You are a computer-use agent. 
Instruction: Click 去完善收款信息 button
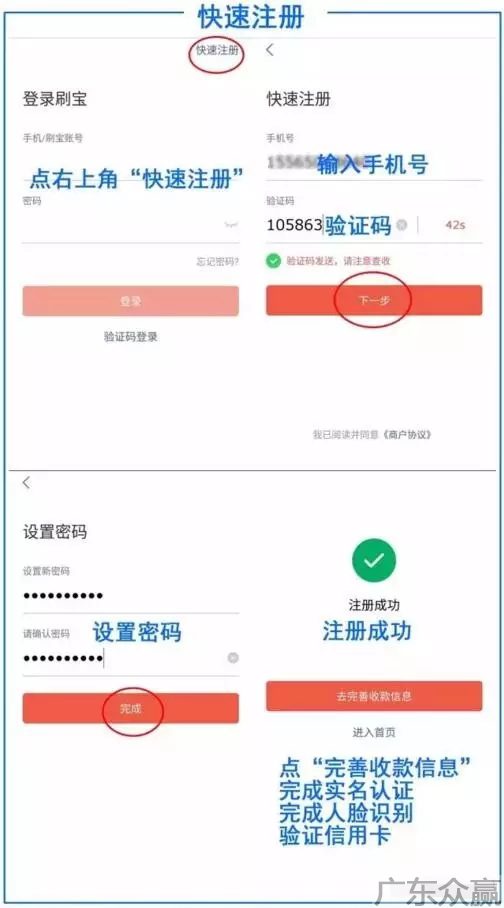(x=374, y=696)
